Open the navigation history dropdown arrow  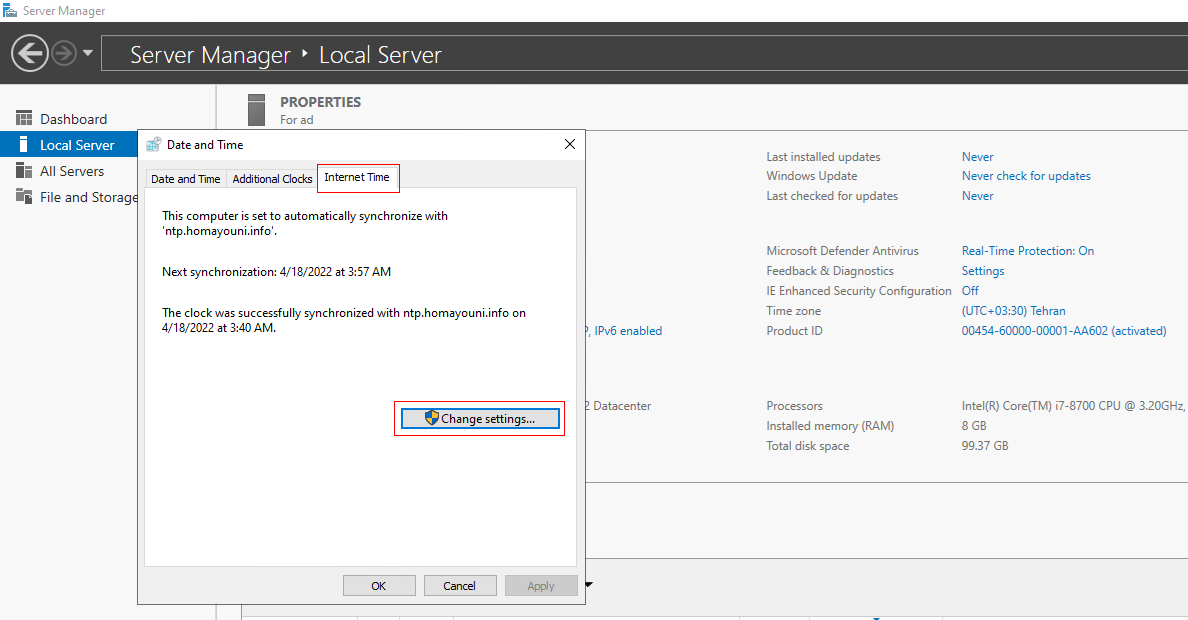(x=88, y=53)
